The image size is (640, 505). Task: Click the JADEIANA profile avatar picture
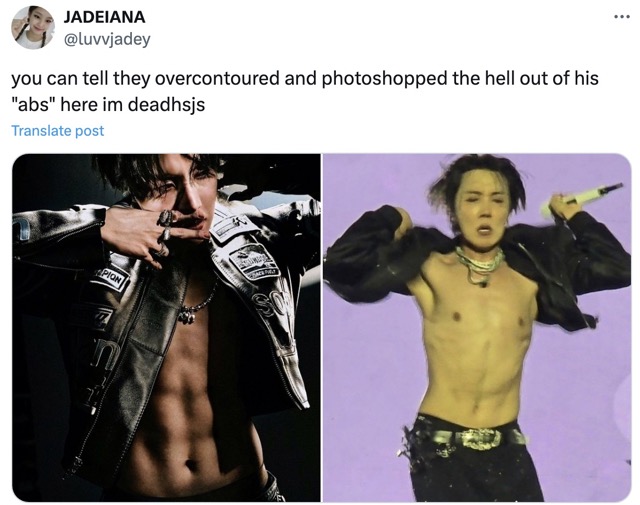pyautogui.click(x=33, y=28)
